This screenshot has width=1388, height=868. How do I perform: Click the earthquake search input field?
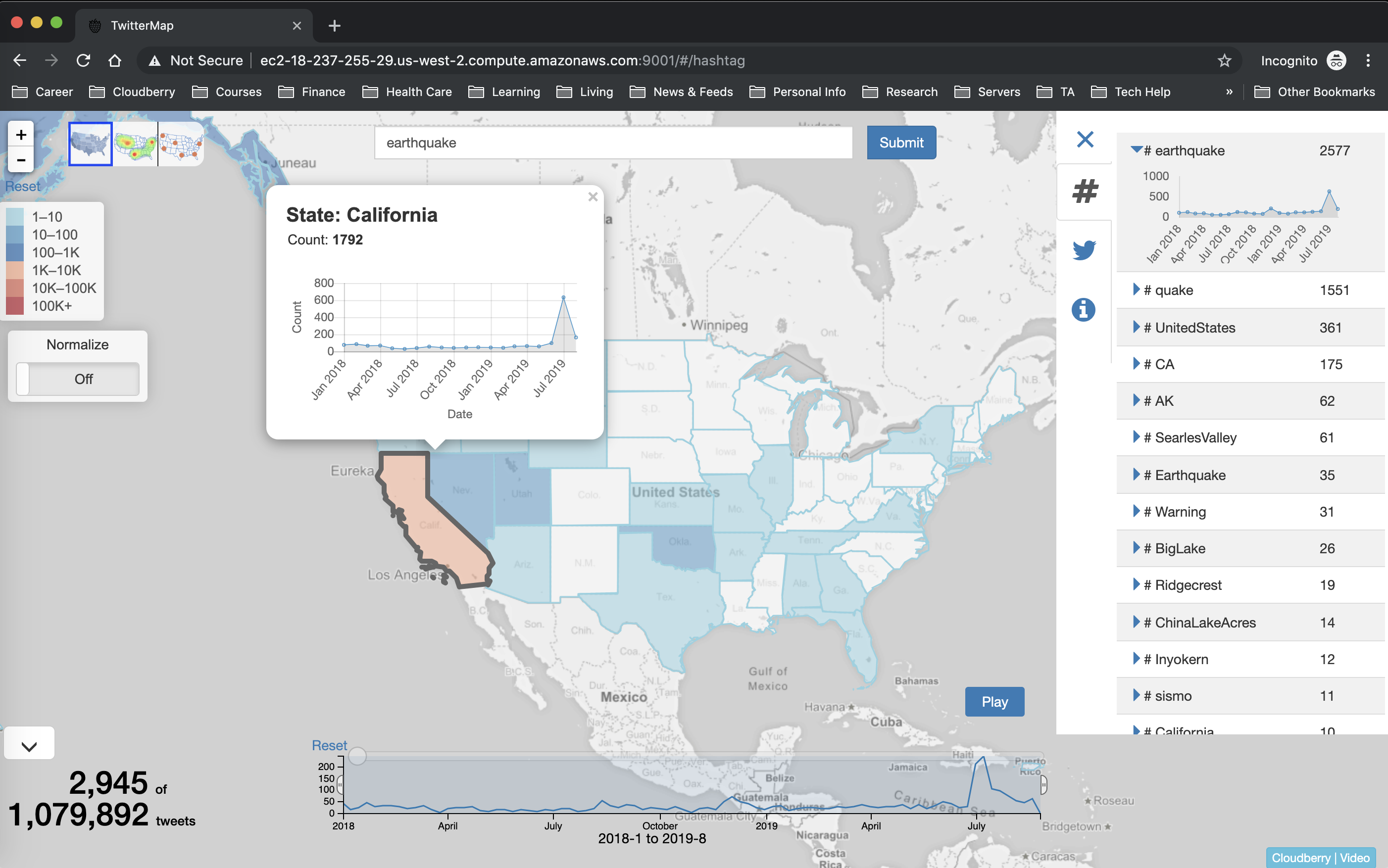pos(612,143)
